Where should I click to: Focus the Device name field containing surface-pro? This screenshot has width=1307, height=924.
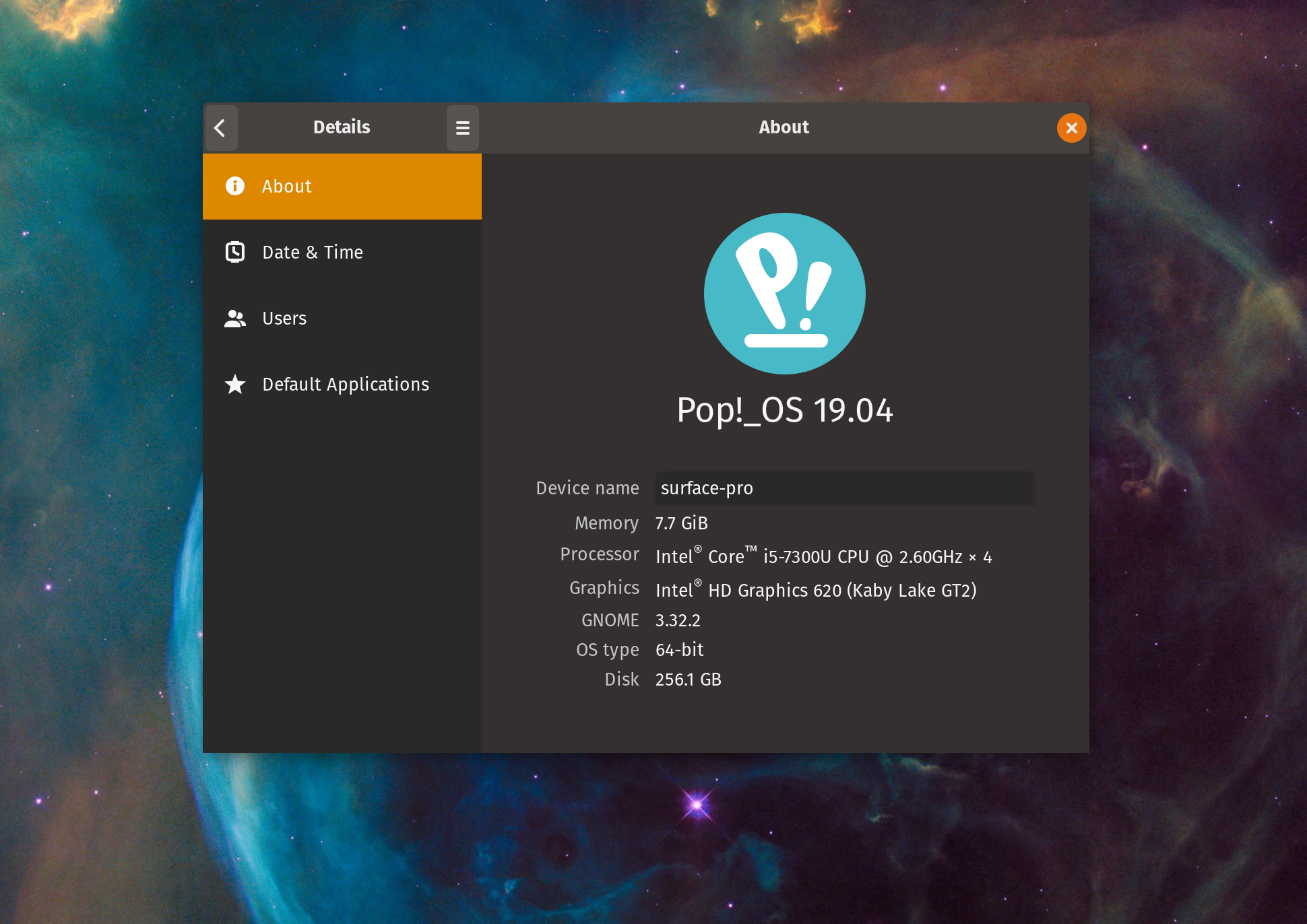(844, 488)
